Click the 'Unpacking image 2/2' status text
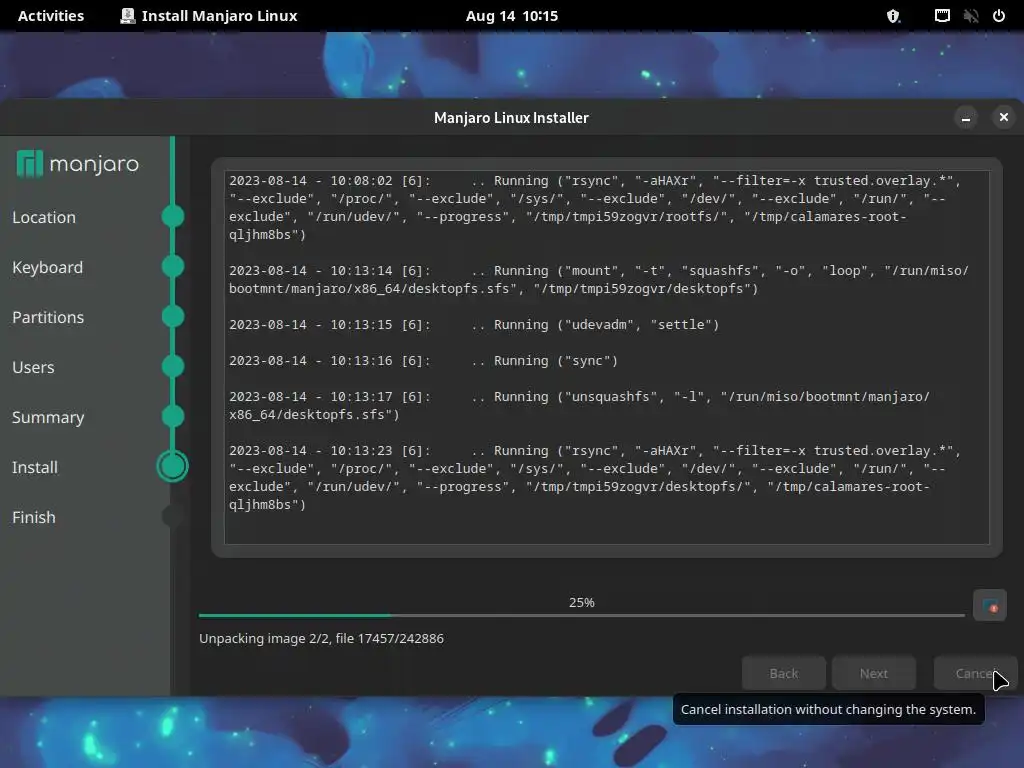The width and height of the screenshot is (1024, 768). [x=321, y=638]
